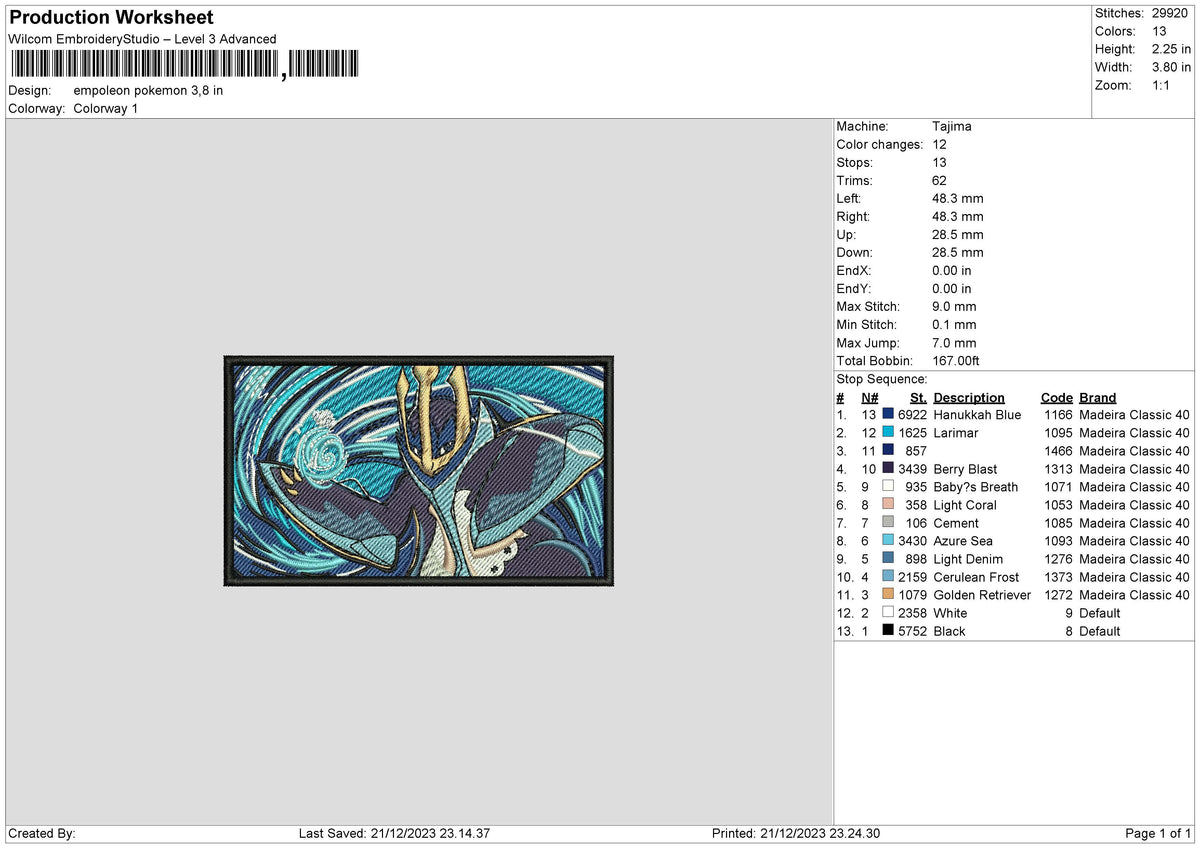This screenshot has height=848, width=1200.
Task: Click the 'Created By:' footer label
Action: (x=41, y=833)
